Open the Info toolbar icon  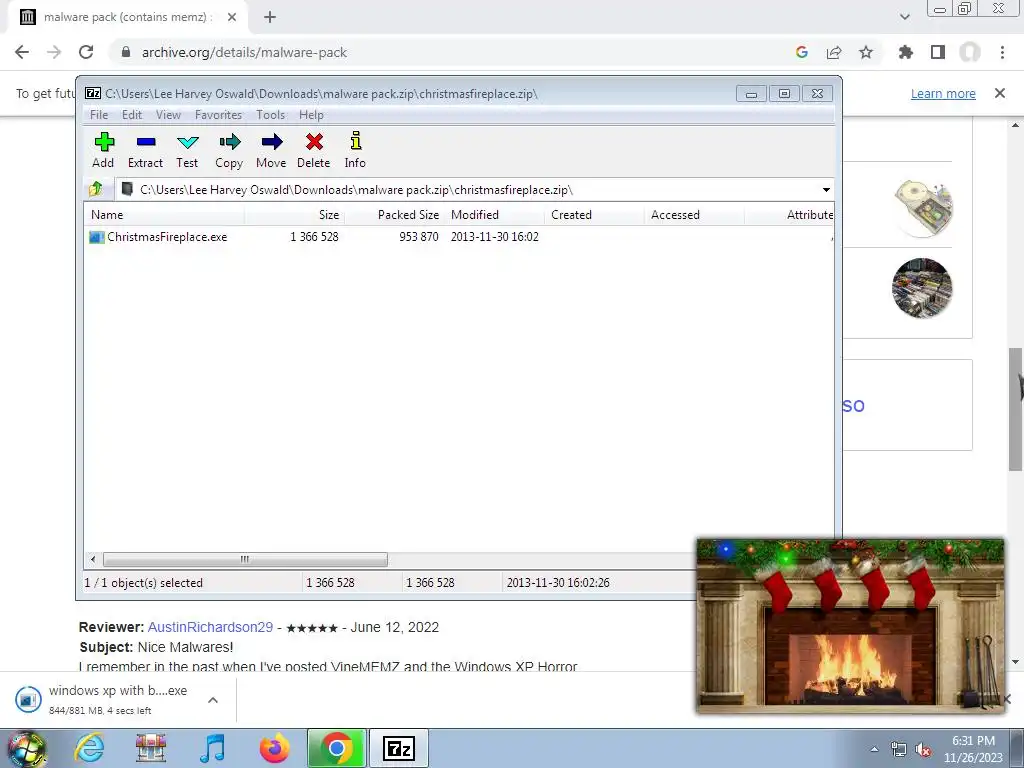[x=355, y=150]
